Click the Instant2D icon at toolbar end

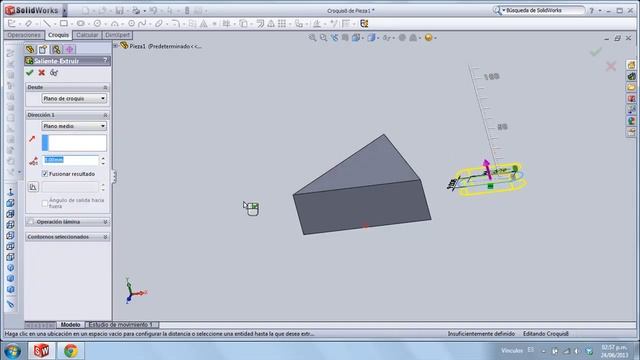tap(364, 24)
